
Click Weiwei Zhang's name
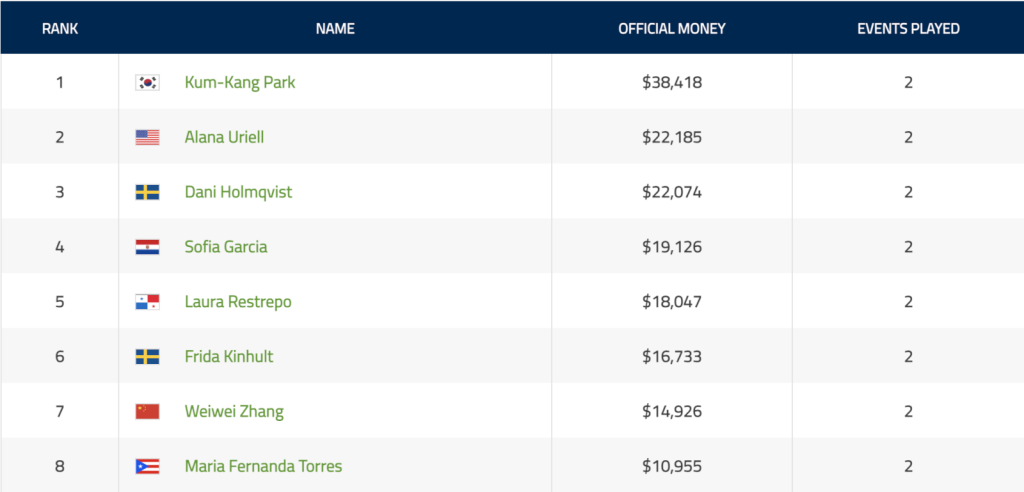point(234,411)
